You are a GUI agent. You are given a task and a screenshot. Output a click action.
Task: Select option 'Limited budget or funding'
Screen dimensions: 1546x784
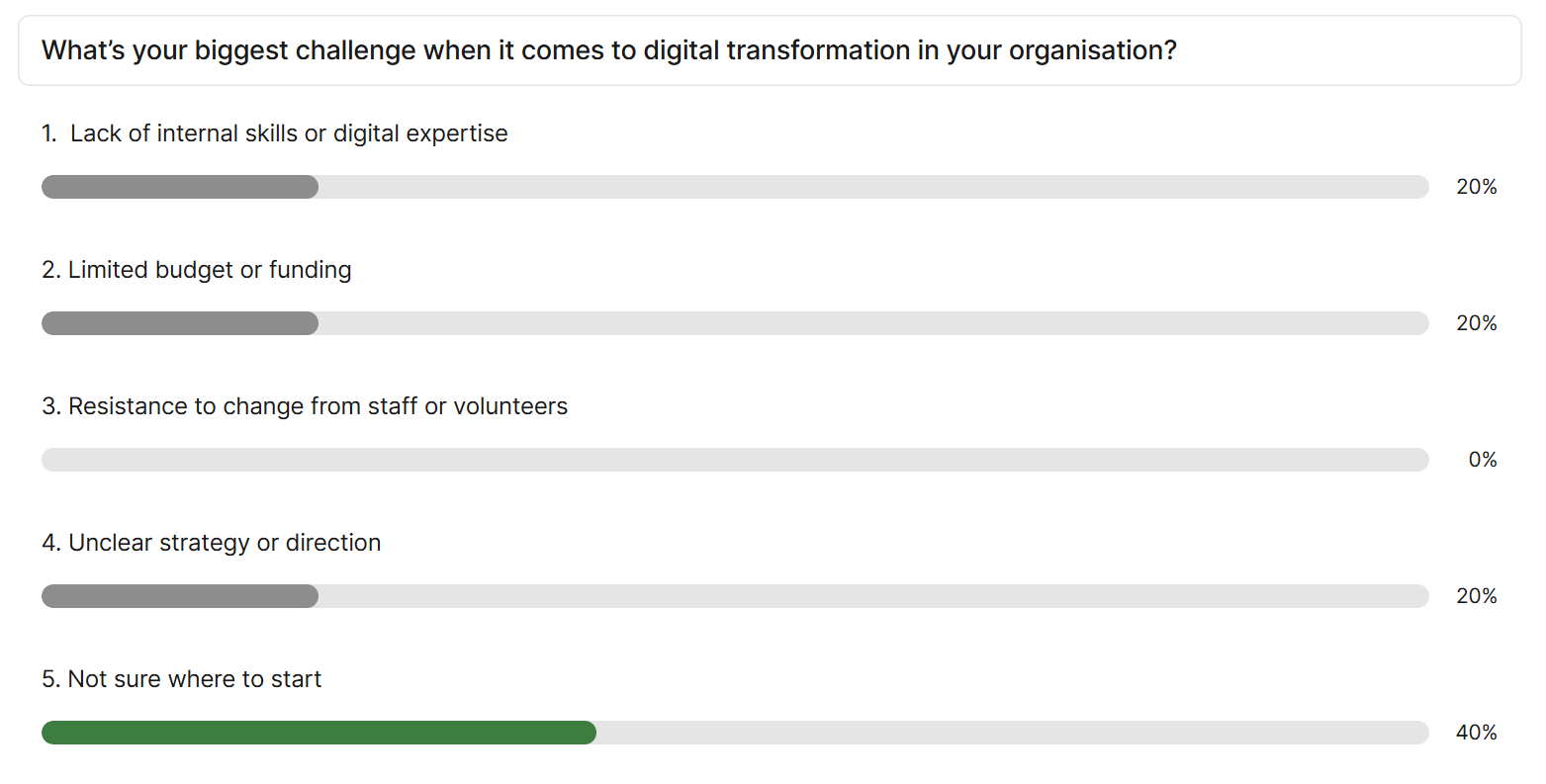(x=197, y=270)
